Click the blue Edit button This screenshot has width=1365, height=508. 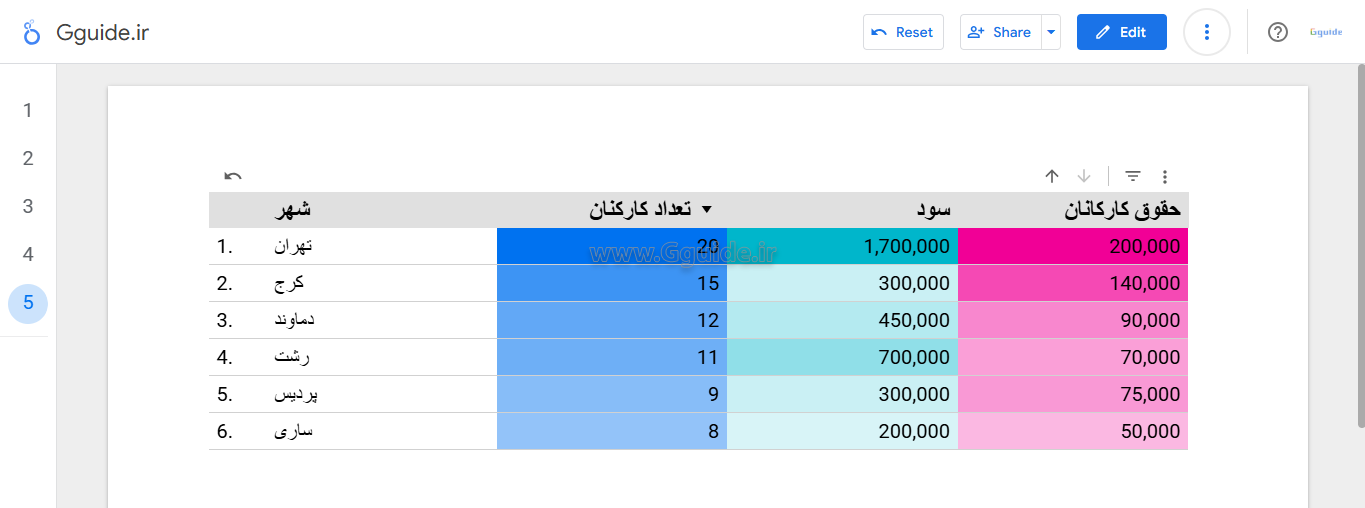click(1121, 32)
